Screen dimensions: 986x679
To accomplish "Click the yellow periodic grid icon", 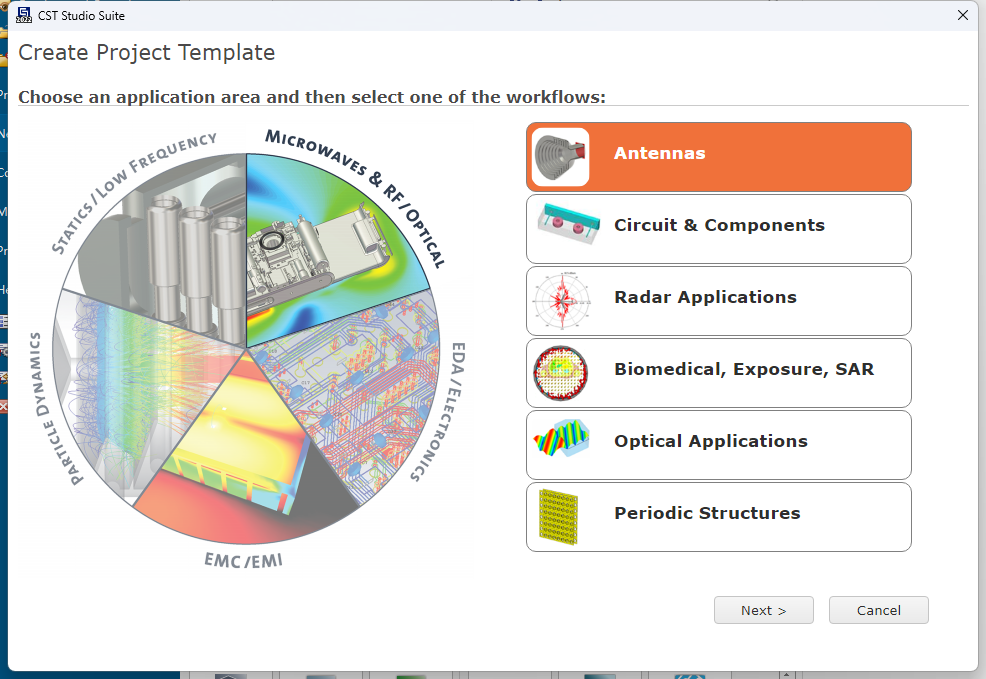I will pyautogui.click(x=558, y=517).
